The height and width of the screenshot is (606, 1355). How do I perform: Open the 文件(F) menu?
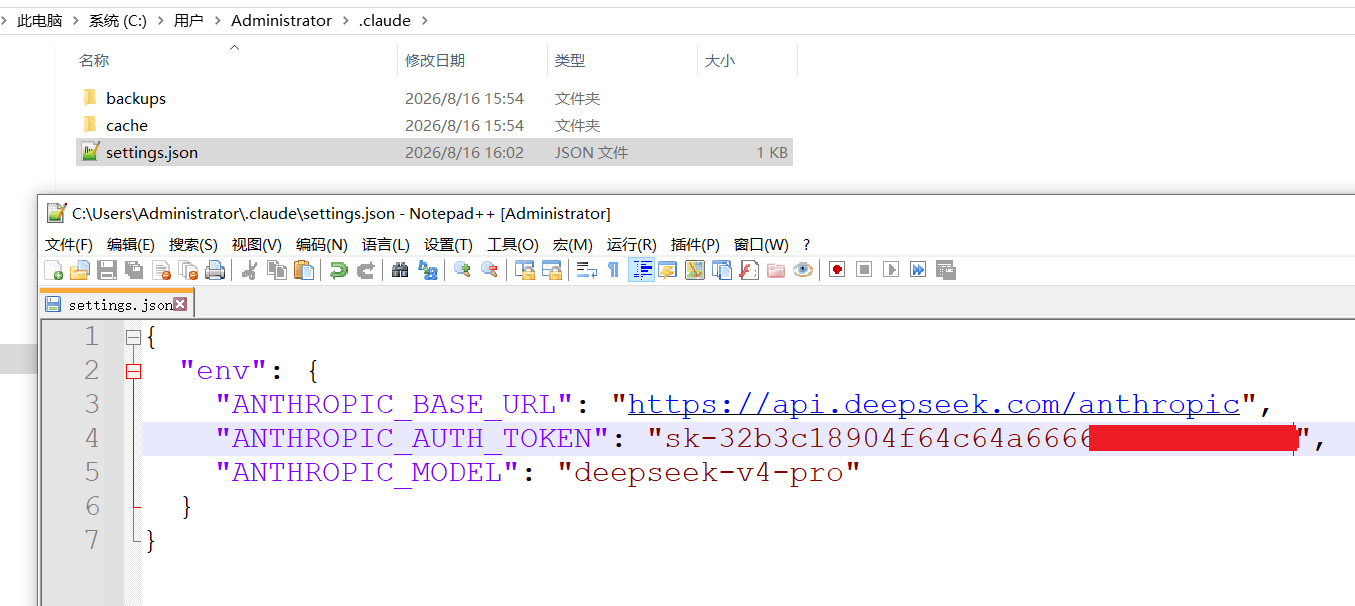69,244
